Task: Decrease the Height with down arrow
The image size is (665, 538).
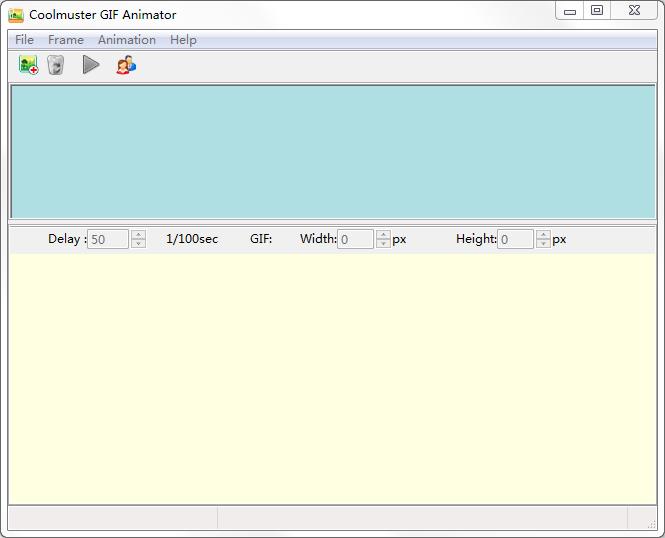Action: point(543,244)
